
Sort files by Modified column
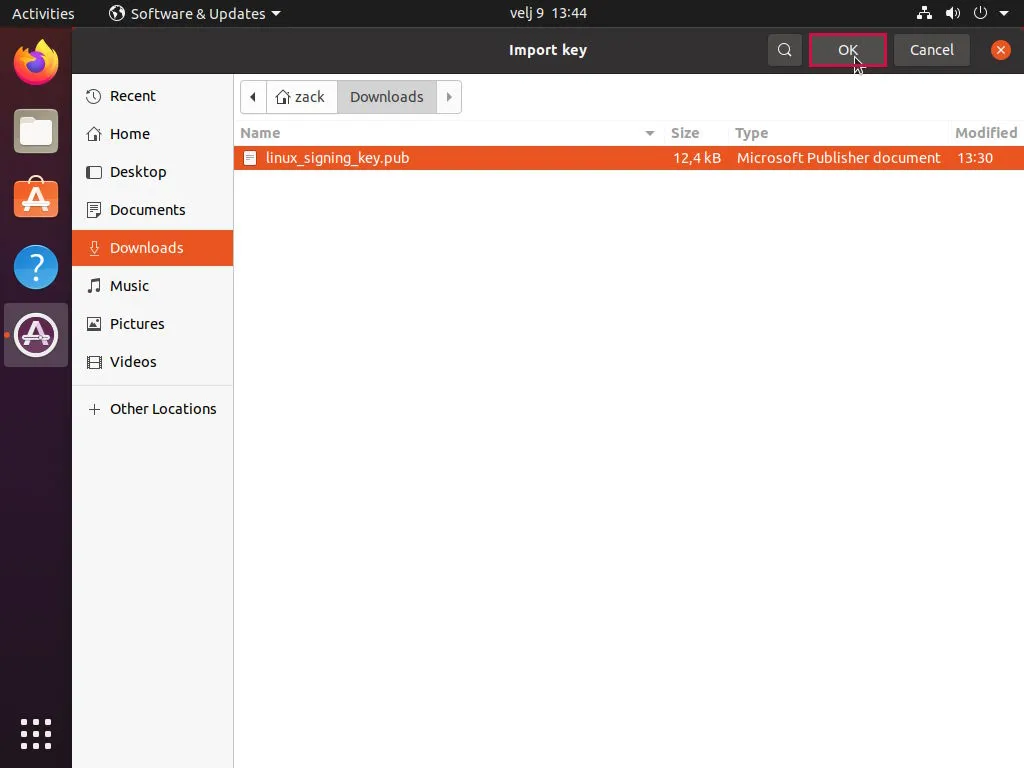[985, 133]
